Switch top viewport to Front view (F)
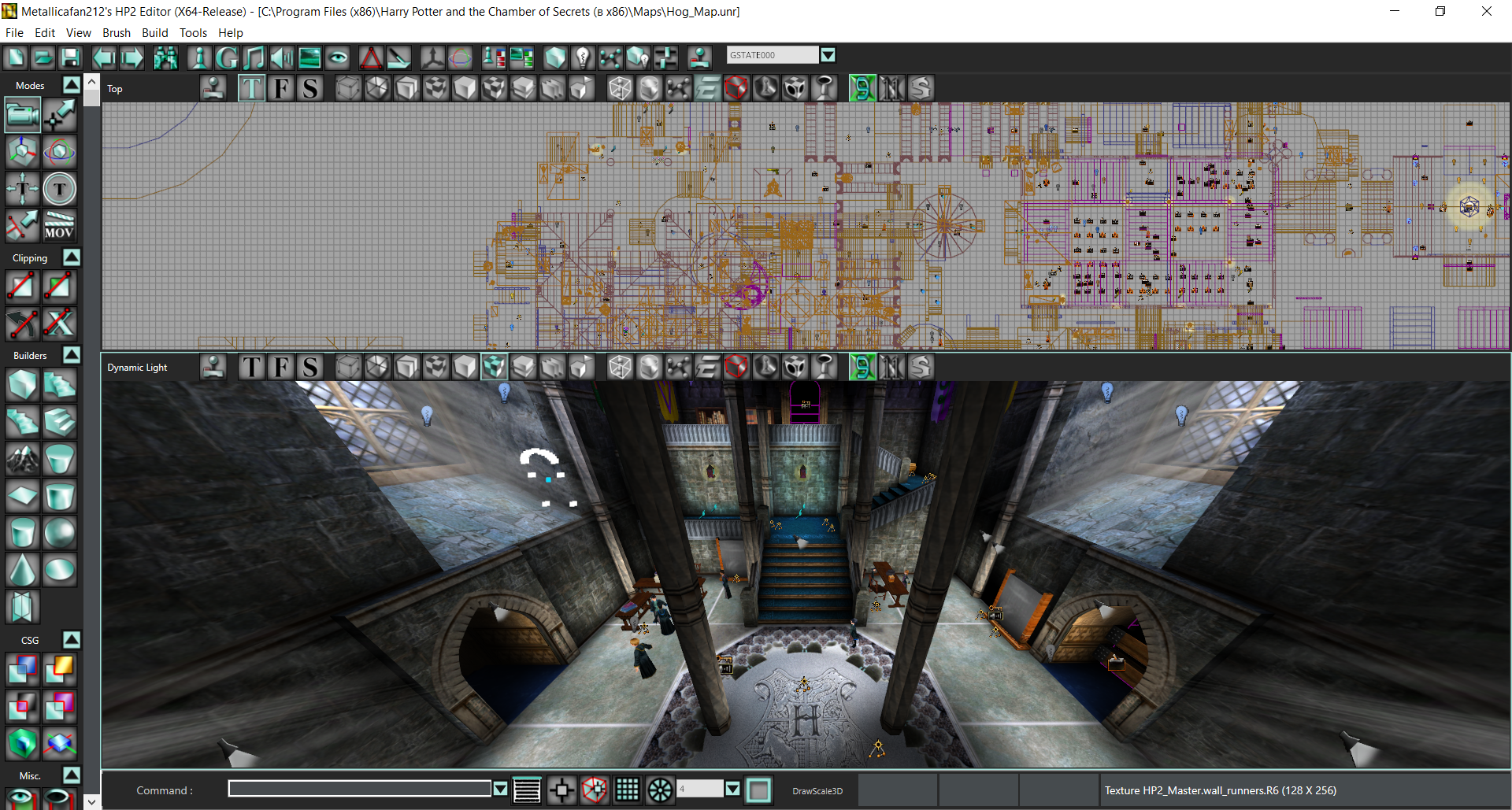 [281, 88]
